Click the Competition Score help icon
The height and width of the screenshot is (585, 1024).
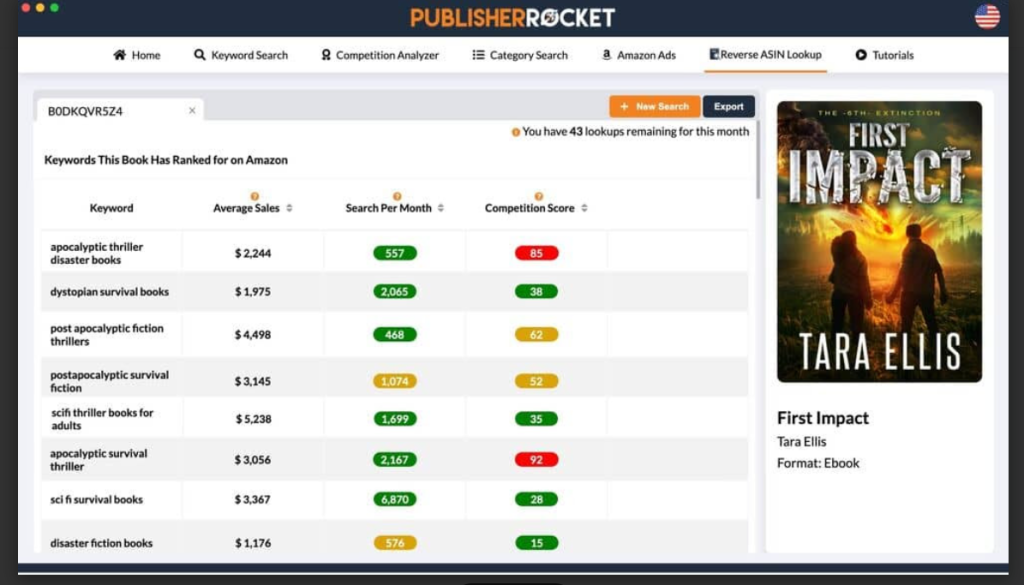tap(538, 196)
